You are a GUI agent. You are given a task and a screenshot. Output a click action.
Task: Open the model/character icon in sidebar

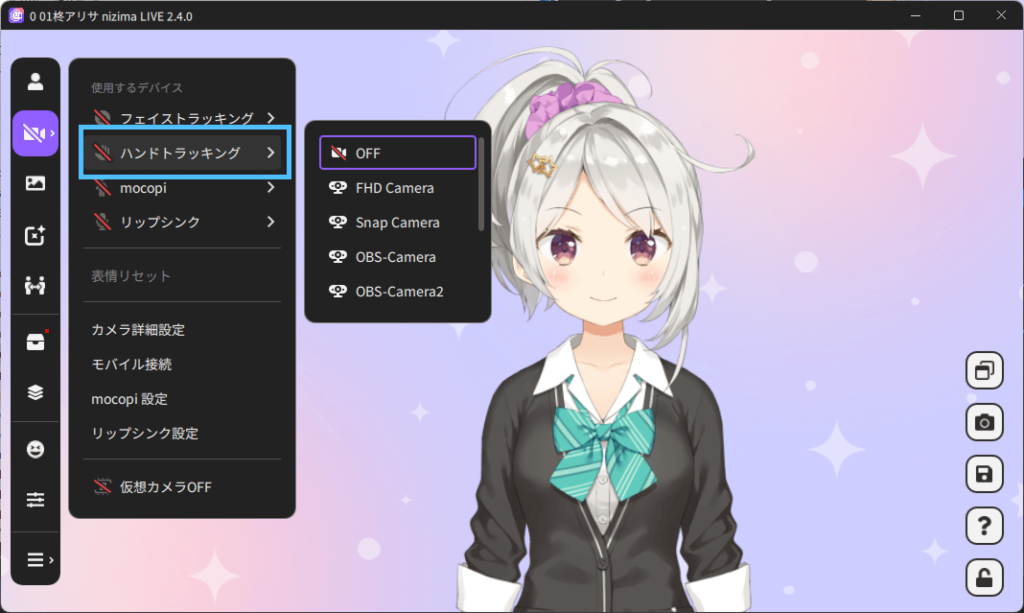pos(35,81)
